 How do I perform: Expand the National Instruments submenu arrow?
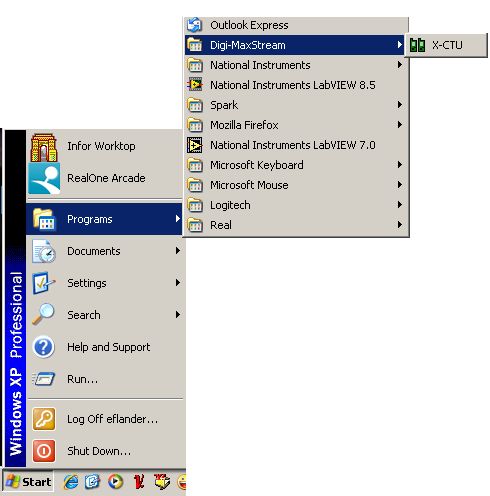click(399, 65)
